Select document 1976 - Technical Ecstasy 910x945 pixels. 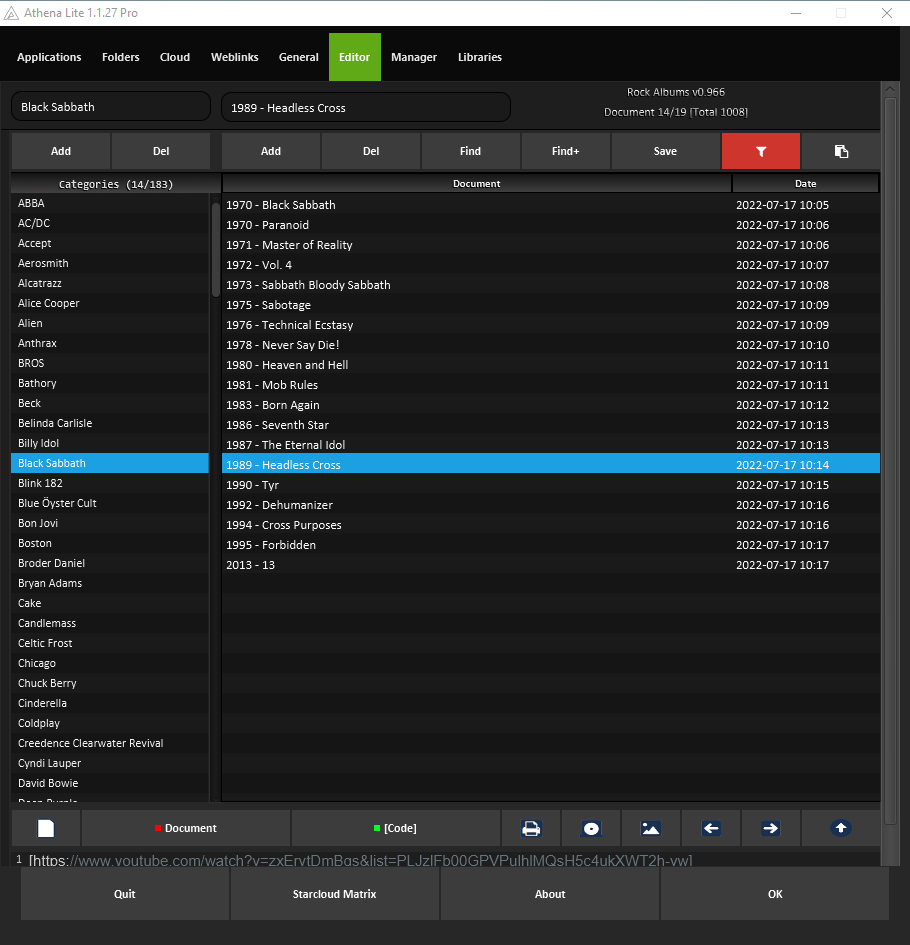[x=551, y=325]
